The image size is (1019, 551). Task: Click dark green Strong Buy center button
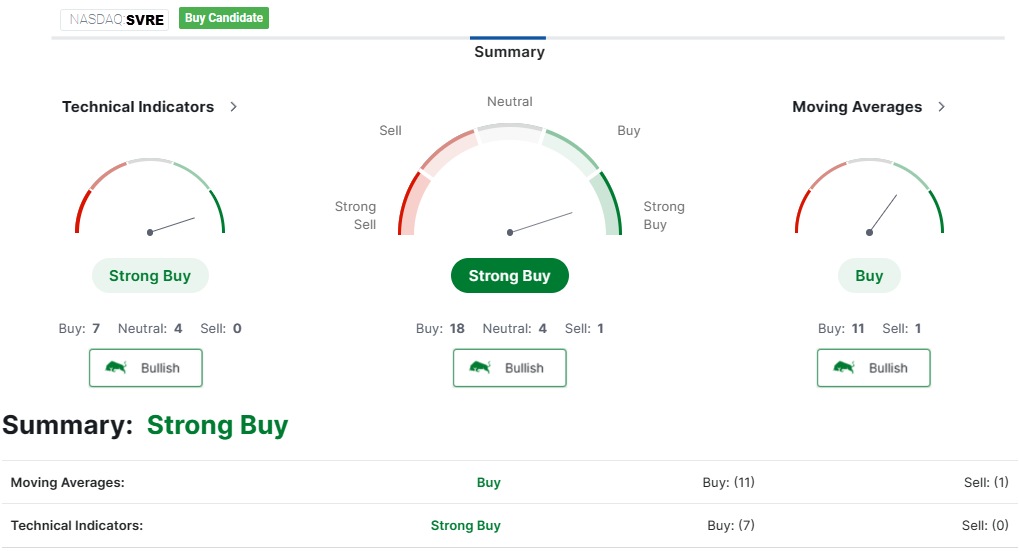[x=509, y=276]
